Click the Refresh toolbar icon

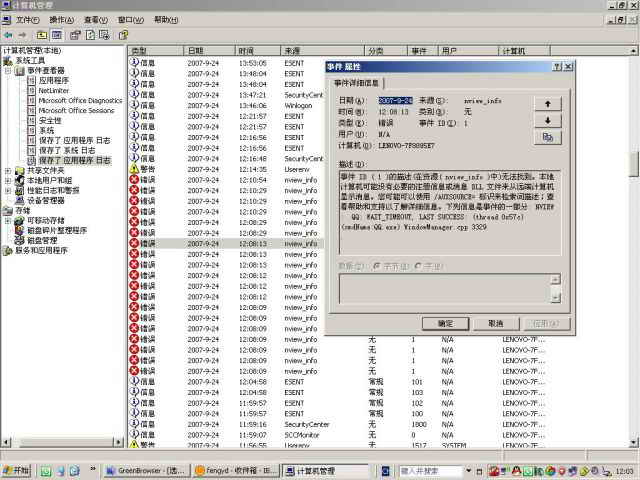[x=90, y=36]
